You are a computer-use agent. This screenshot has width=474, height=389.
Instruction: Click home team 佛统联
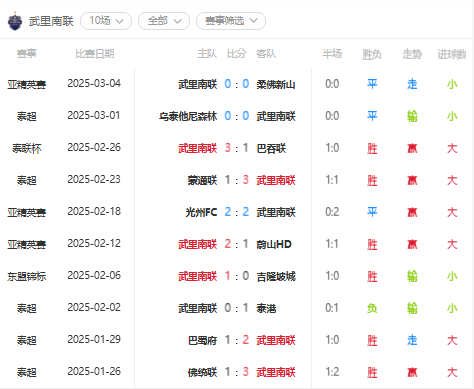[202, 372]
